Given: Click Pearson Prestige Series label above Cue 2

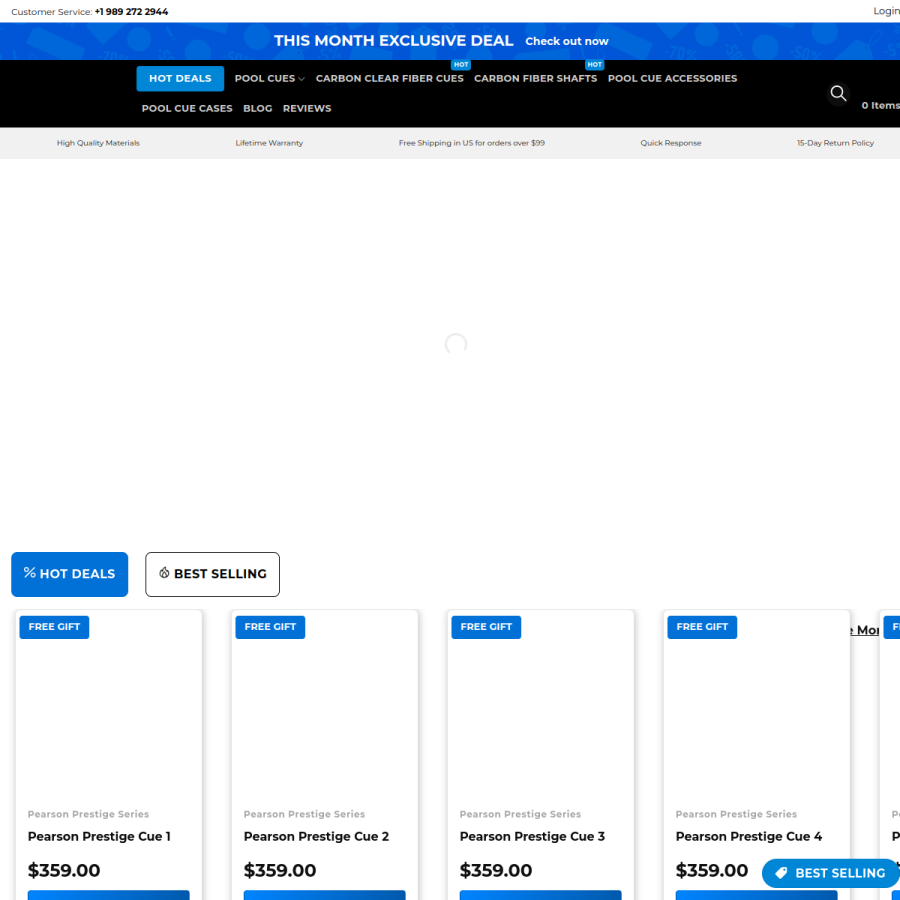Looking at the screenshot, I should coord(304,814).
